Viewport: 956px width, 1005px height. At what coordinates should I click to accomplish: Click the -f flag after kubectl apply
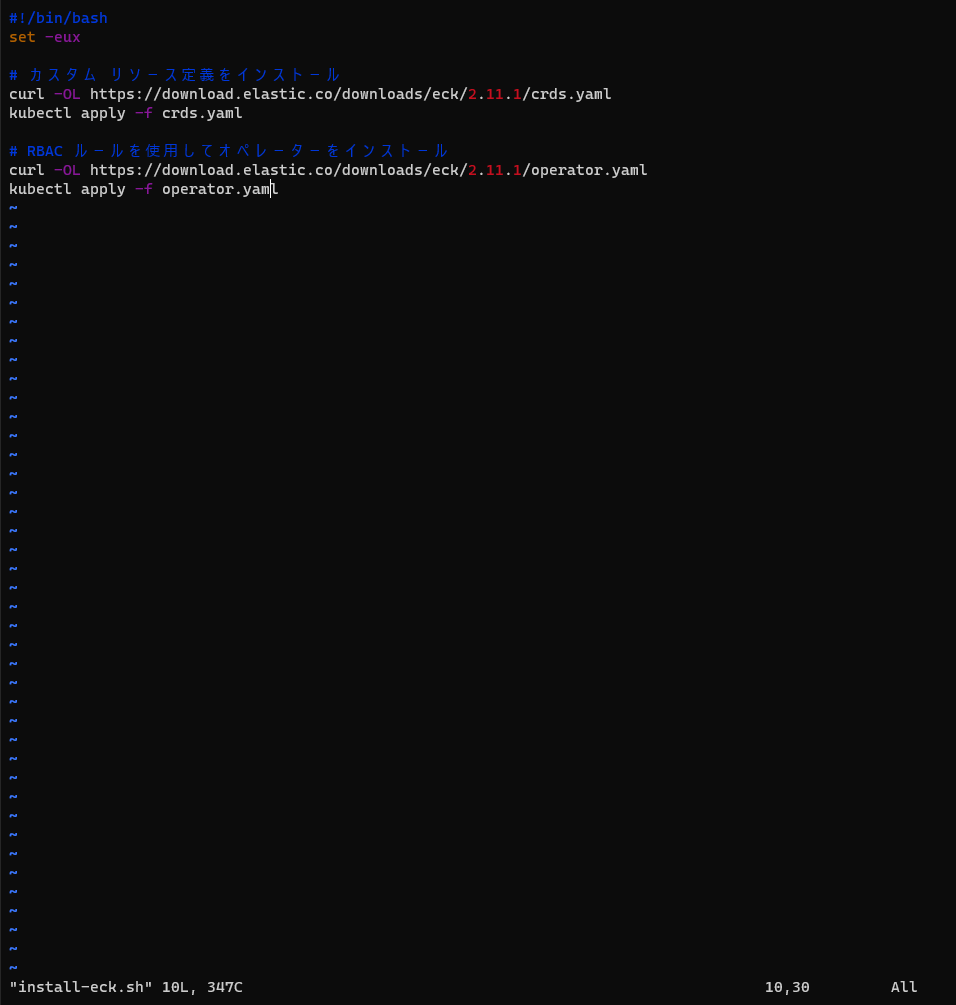click(143, 112)
